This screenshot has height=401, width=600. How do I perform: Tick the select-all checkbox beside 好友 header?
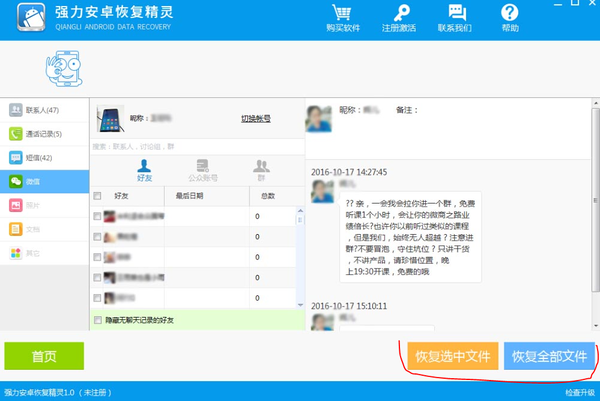click(97, 196)
